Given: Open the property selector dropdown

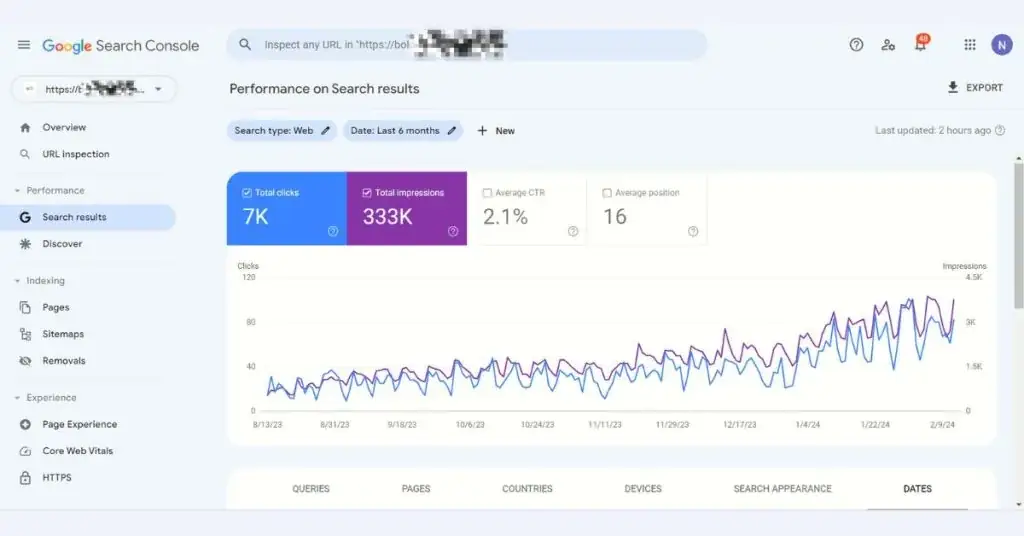Looking at the screenshot, I should point(94,89).
